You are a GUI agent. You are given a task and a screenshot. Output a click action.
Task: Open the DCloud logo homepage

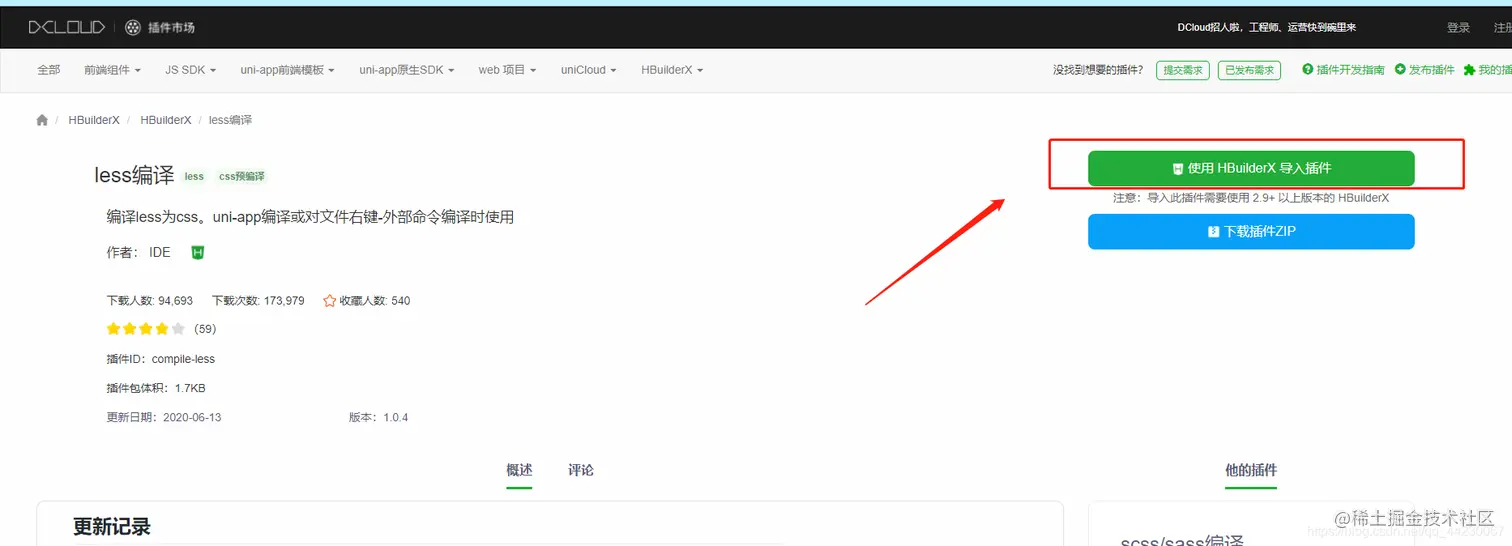pos(67,27)
